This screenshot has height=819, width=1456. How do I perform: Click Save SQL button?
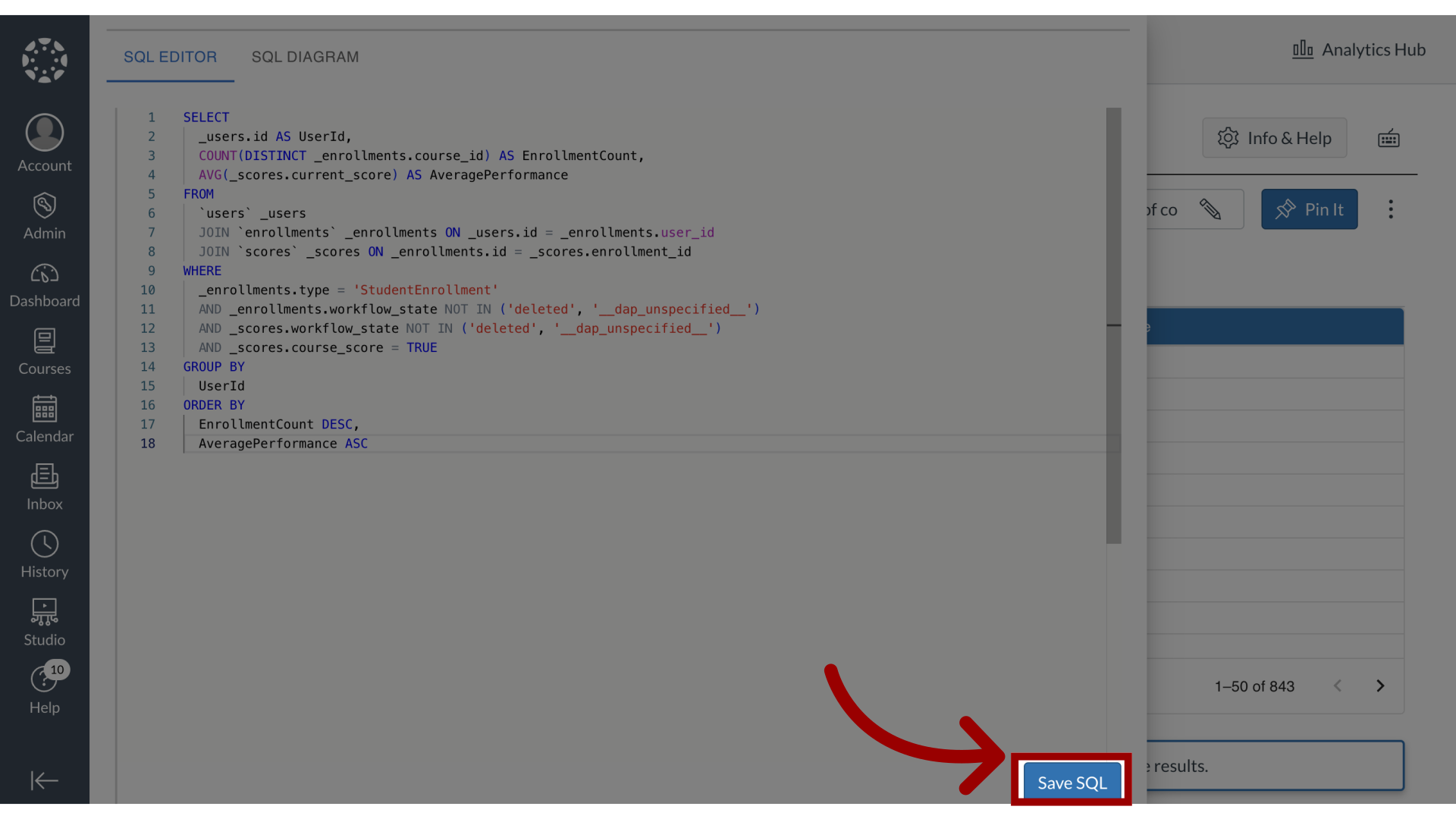[x=1071, y=781]
